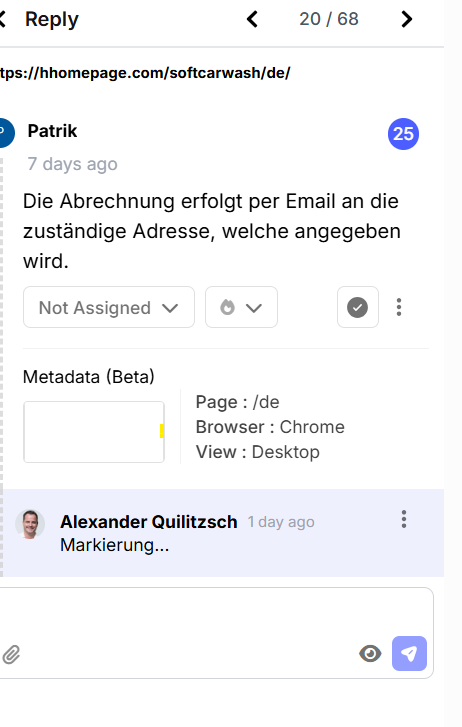Click Alexander Quilitzsch's profile photo

pyautogui.click(x=30, y=524)
